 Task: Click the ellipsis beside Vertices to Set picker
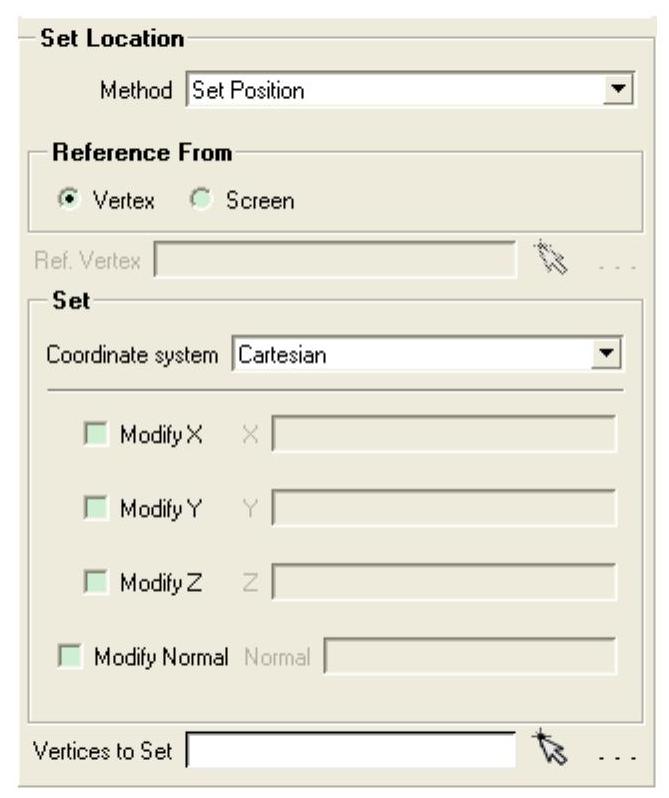pos(617,758)
